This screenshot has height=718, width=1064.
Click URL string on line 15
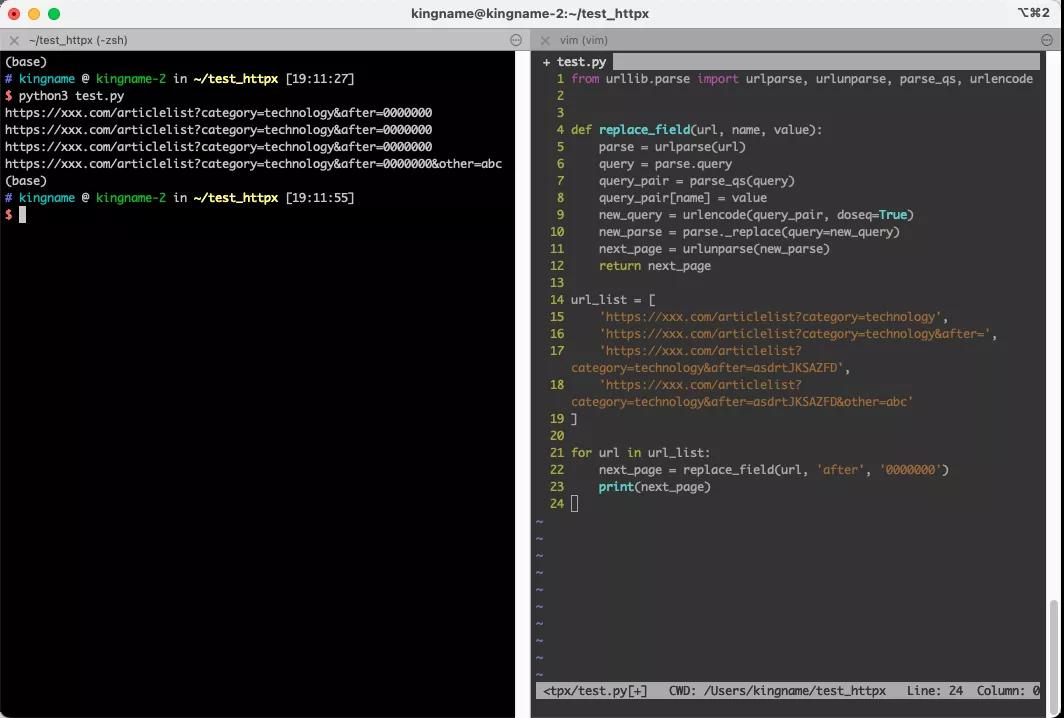770,316
